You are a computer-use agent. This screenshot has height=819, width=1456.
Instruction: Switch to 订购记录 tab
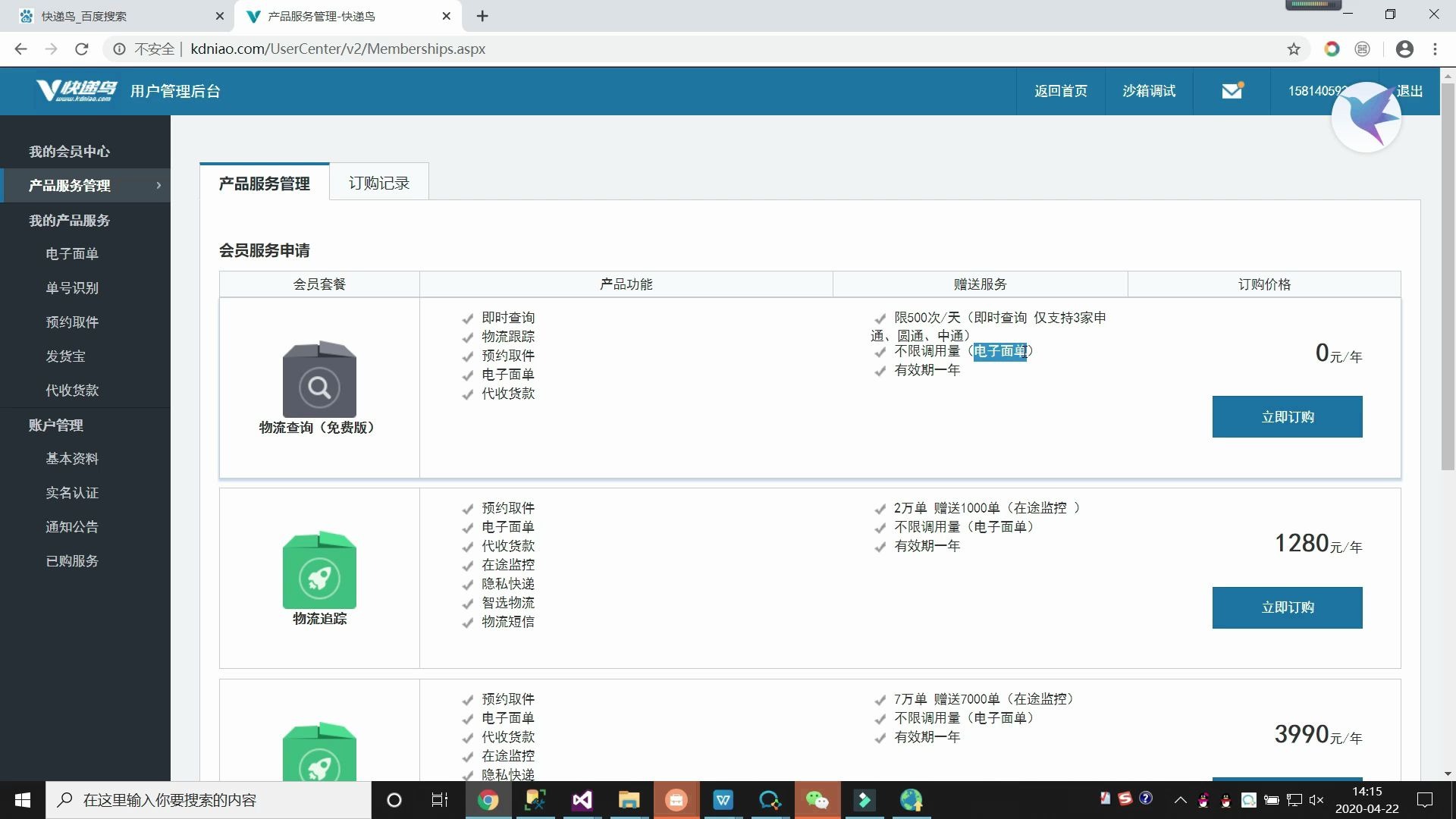click(379, 183)
